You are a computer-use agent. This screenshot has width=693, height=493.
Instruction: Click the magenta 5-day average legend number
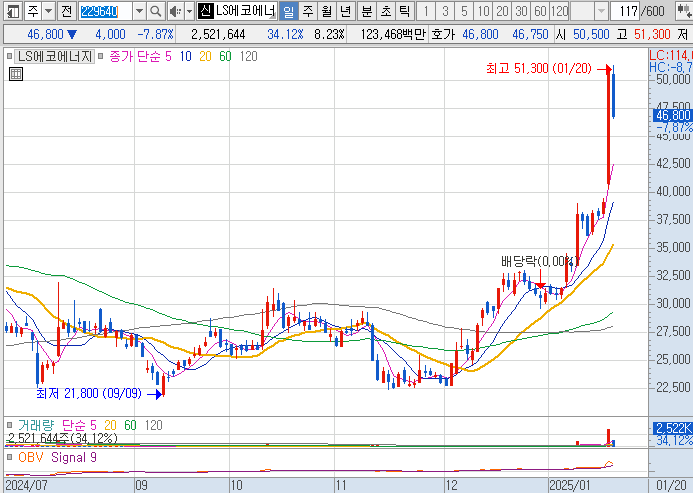[x=168, y=56]
